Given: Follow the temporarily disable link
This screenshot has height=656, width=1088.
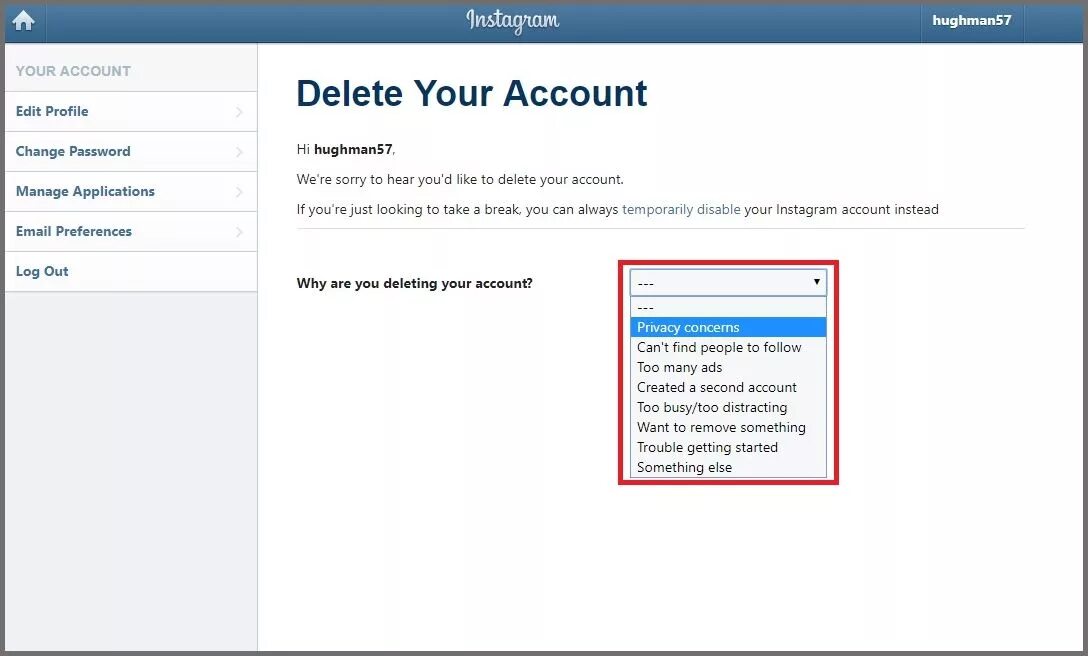Looking at the screenshot, I should [x=681, y=210].
